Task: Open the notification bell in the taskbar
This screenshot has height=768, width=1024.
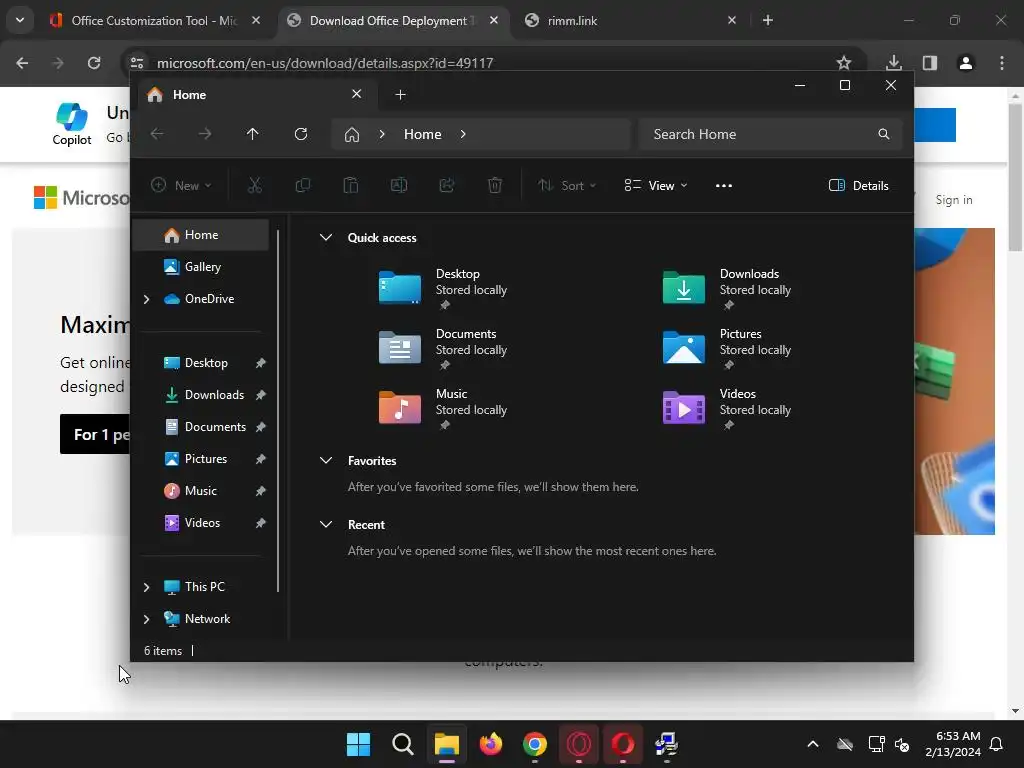Action: [997, 744]
